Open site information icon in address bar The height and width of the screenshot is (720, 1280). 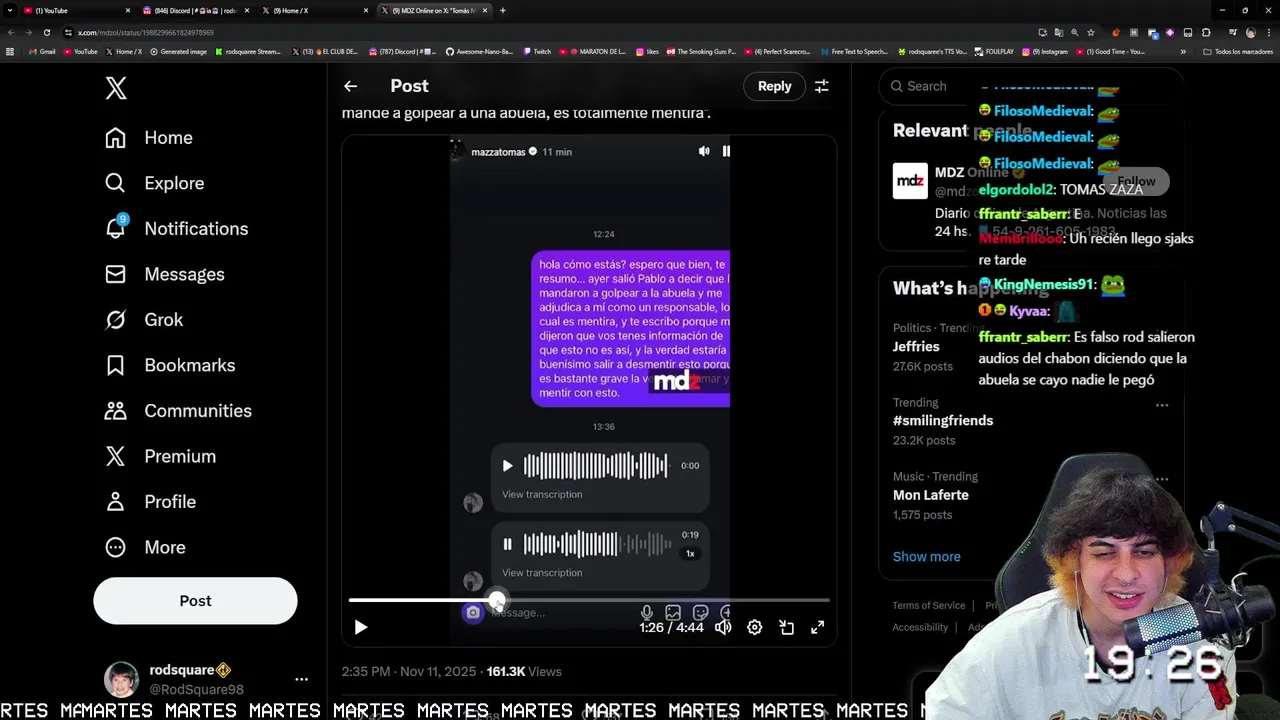[x=68, y=32]
